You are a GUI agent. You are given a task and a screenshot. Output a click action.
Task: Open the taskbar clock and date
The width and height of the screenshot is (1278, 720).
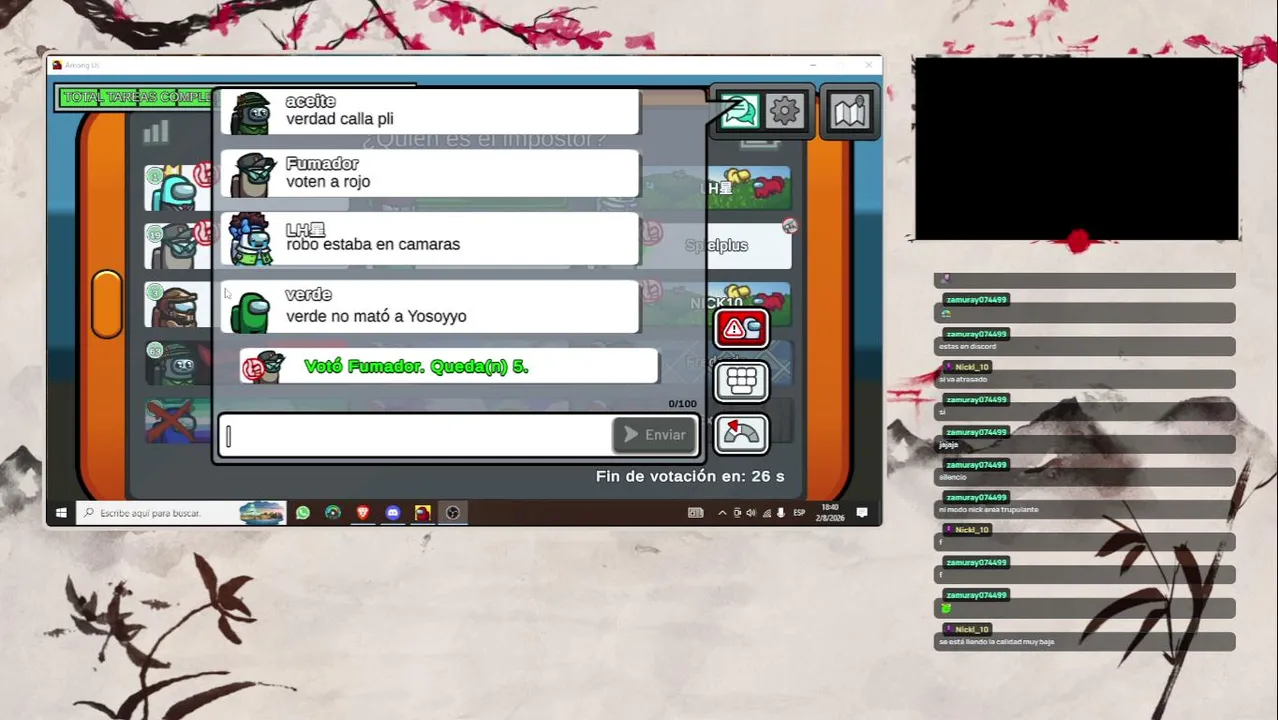(830, 513)
